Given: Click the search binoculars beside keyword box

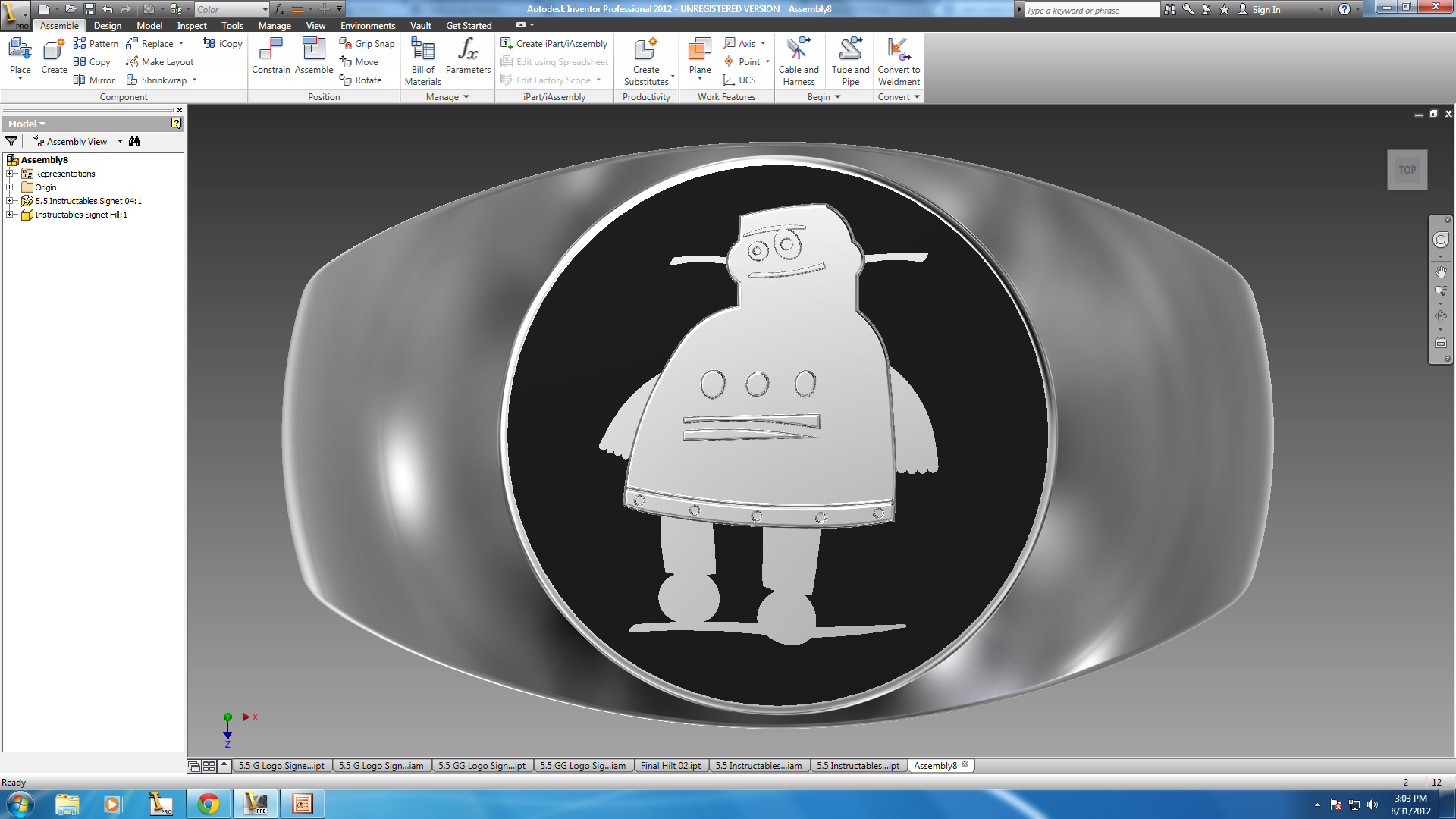Looking at the screenshot, I should click(1170, 9).
